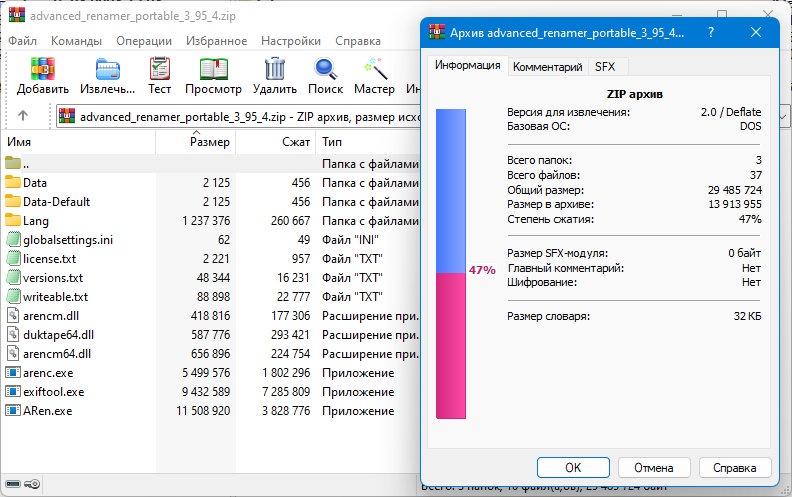Select the Data-Default folder icon
The image size is (792, 497).
(x=13, y=201)
